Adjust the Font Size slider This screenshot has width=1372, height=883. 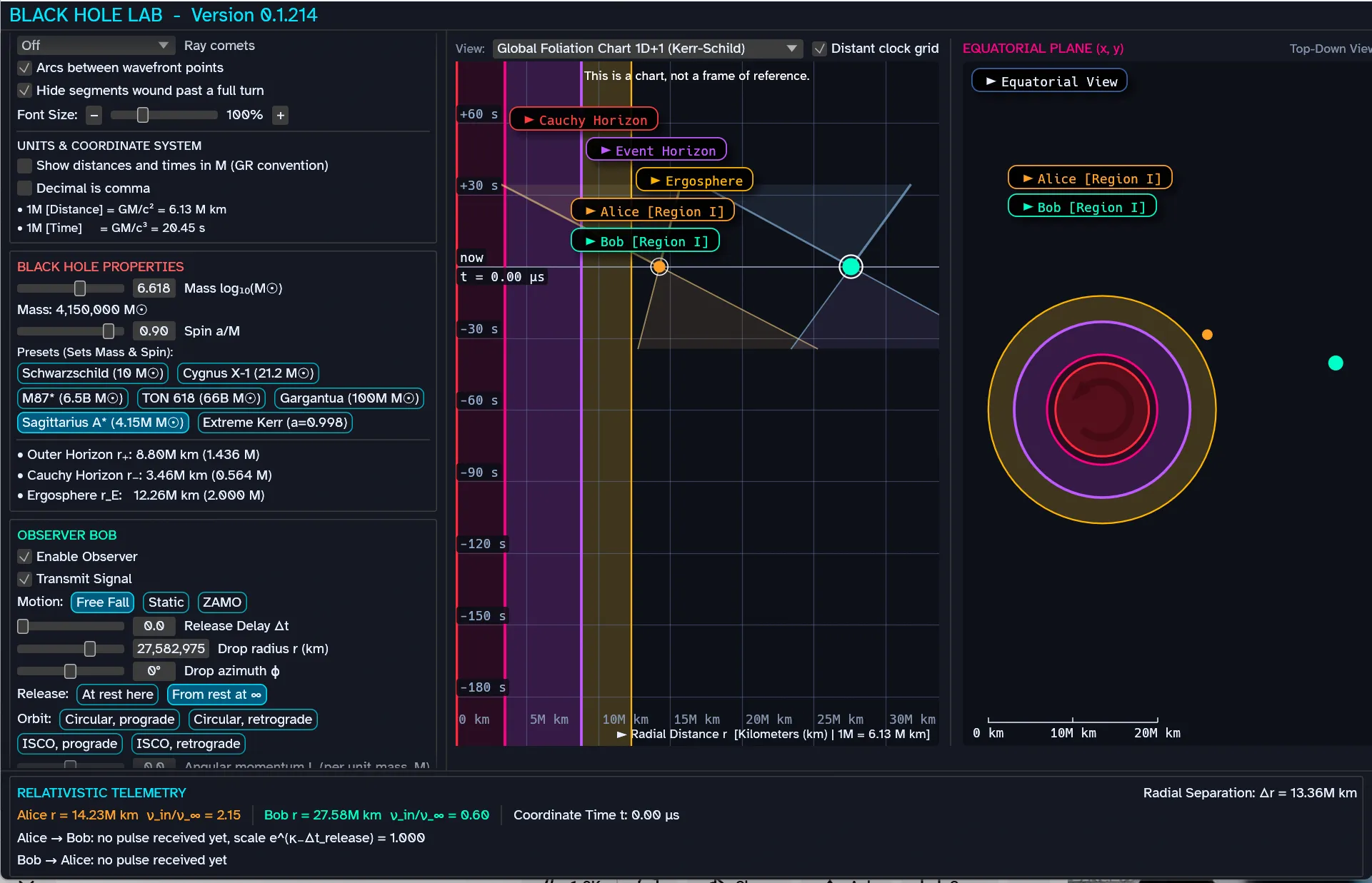[164, 115]
